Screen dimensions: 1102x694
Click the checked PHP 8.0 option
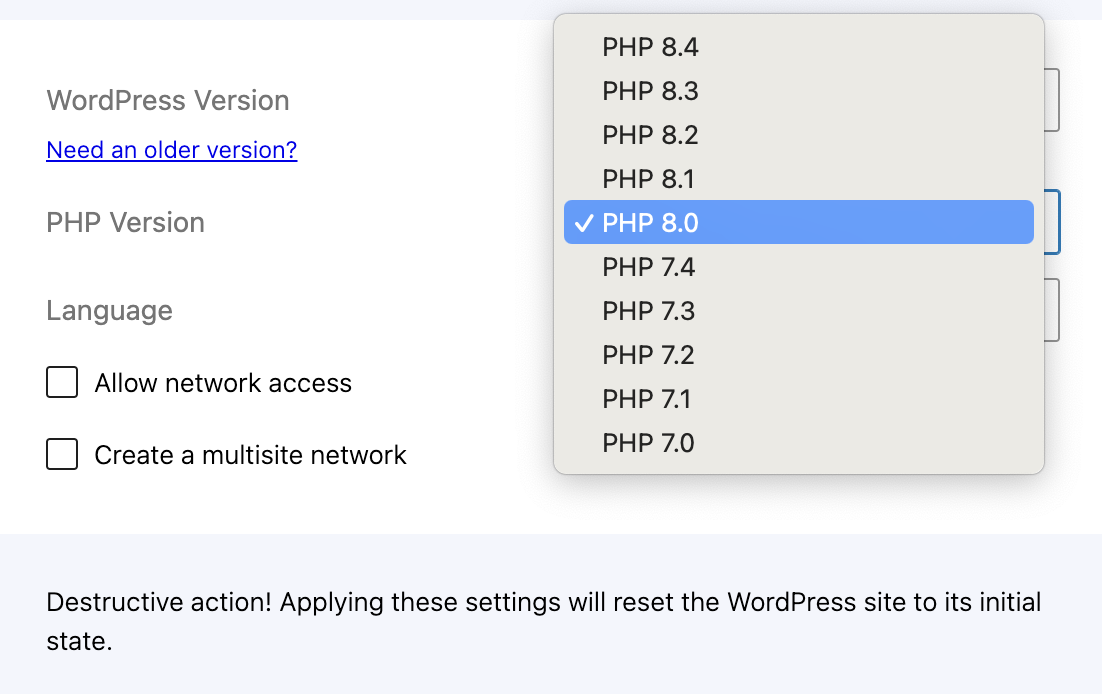[798, 222]
